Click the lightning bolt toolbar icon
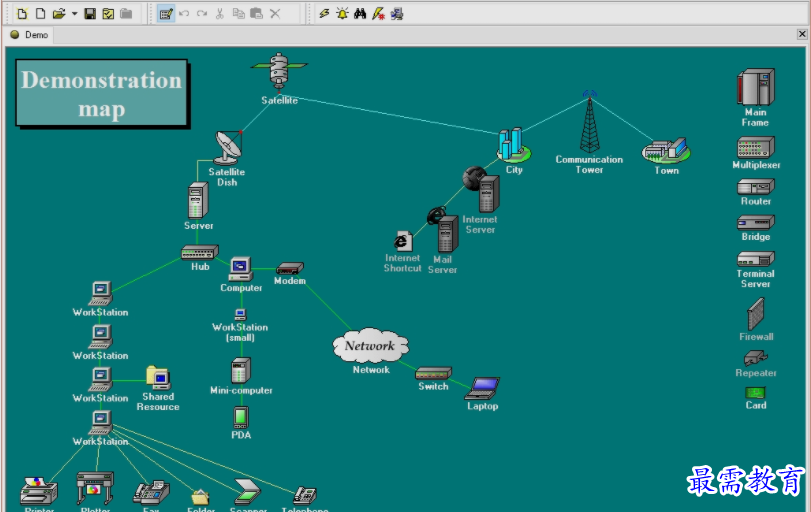Image resolution: width=811 pixels, height=512 pixels. pos(324,14)
